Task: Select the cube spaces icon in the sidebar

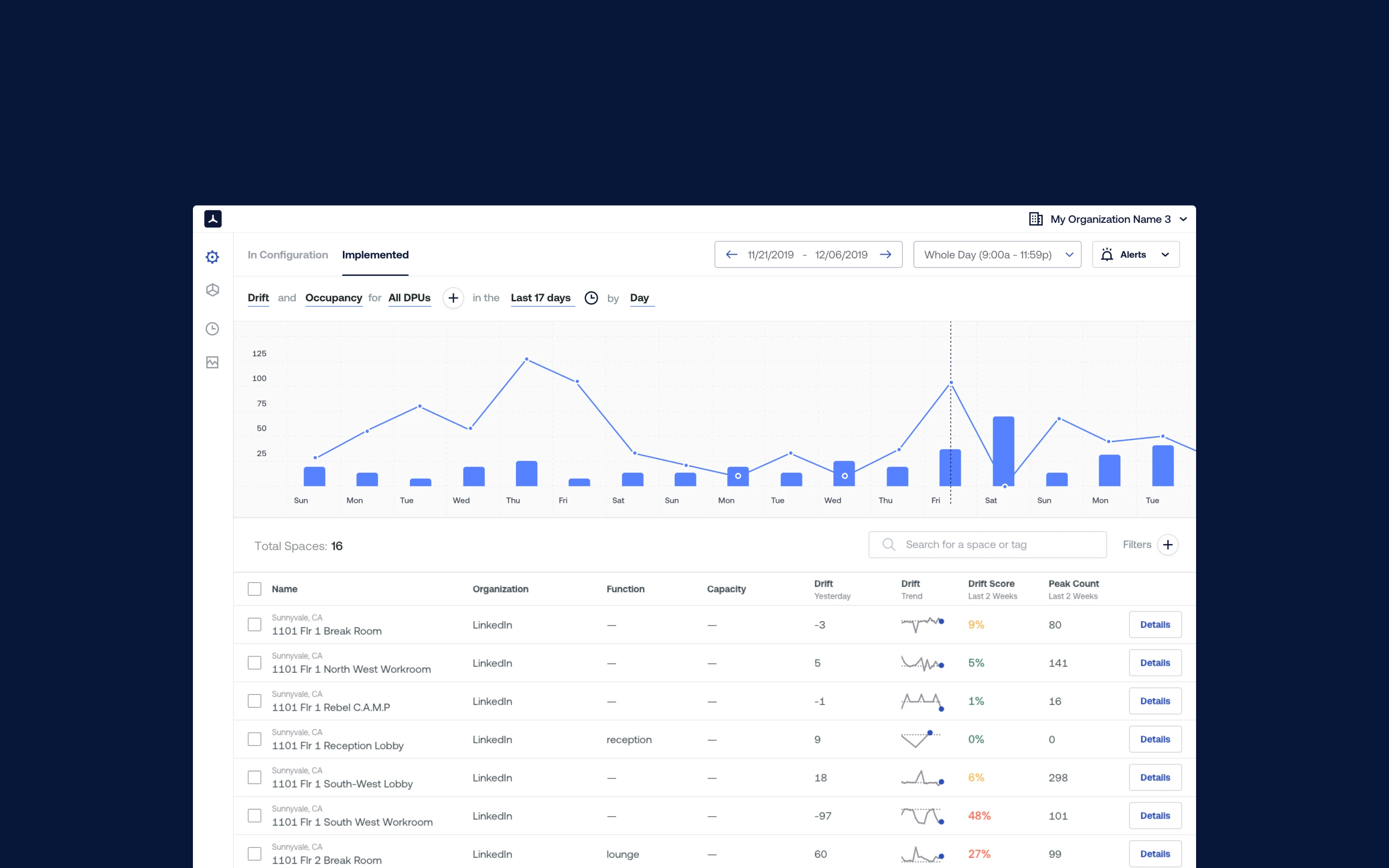Action: [x=212, y=290]
